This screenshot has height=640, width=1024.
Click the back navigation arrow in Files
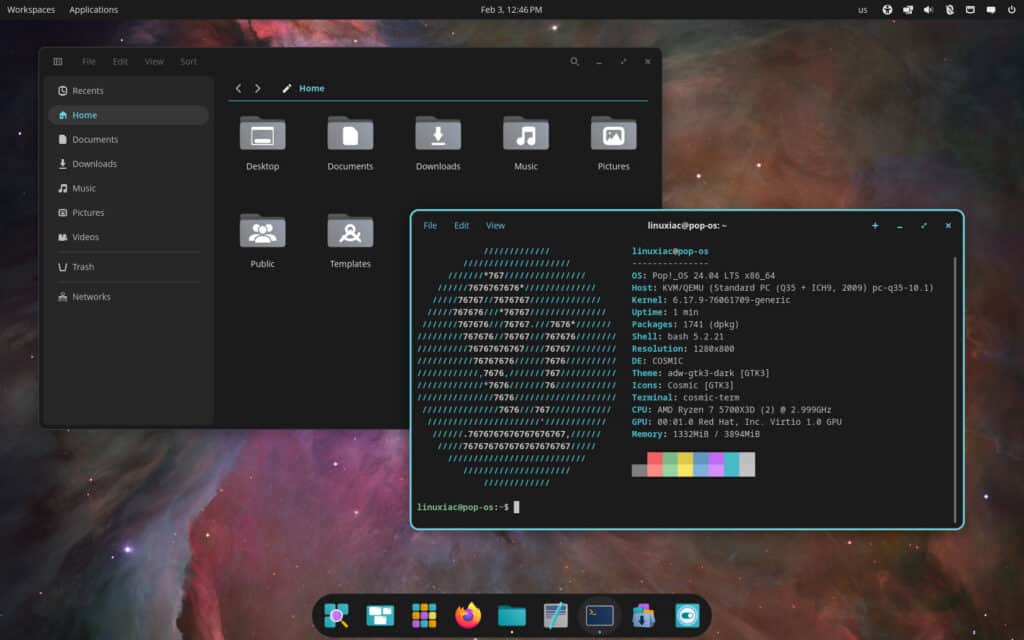coord(238,88)
